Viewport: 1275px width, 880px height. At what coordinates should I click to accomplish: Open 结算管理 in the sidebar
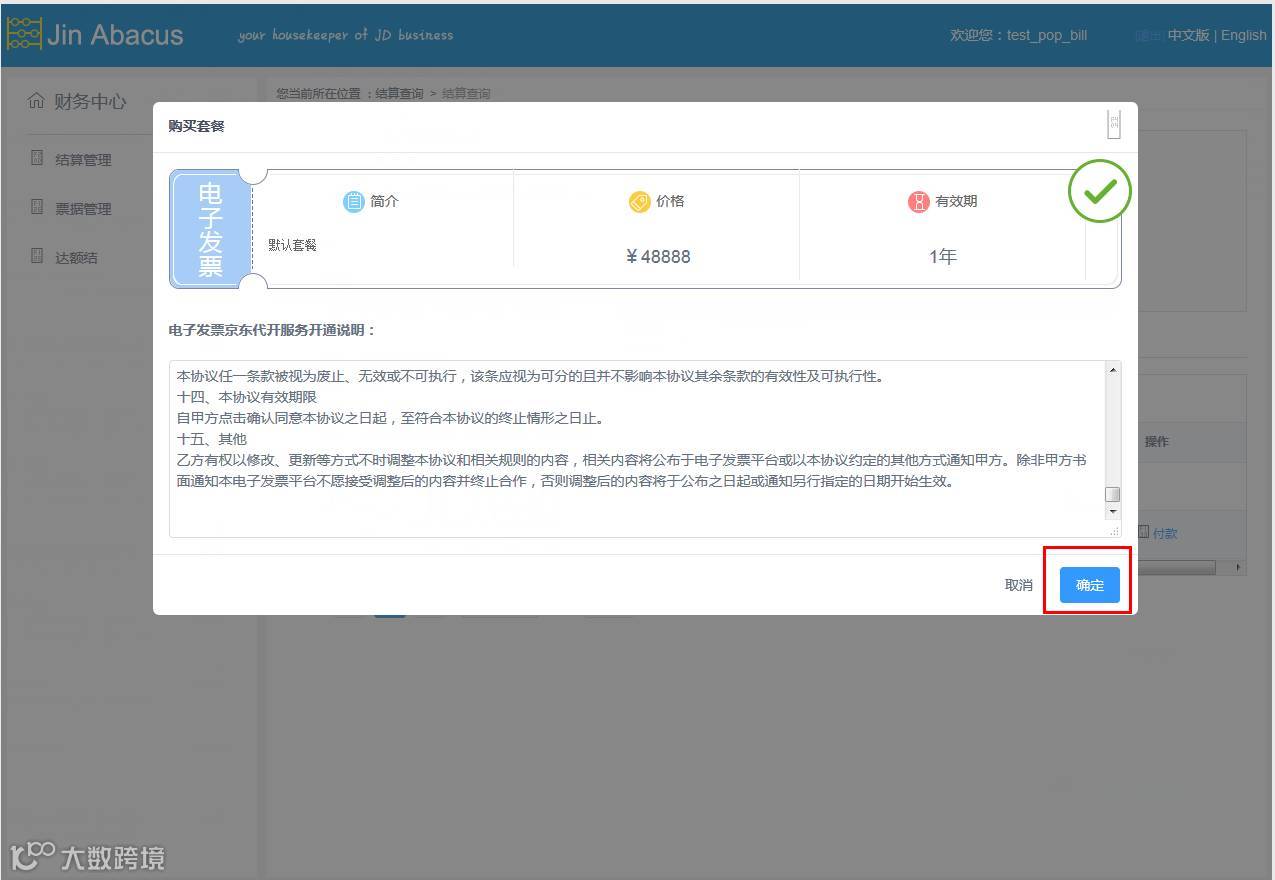(83, 160)
